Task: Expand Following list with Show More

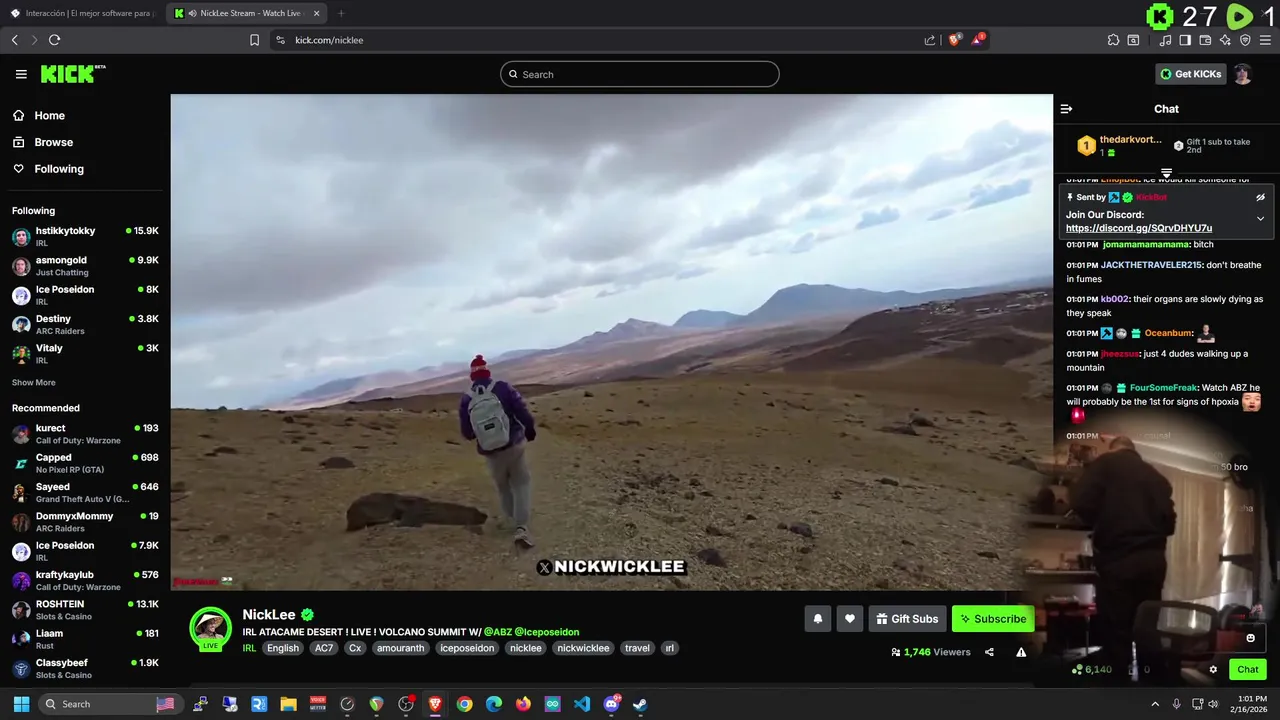Action: pos(34,383)
